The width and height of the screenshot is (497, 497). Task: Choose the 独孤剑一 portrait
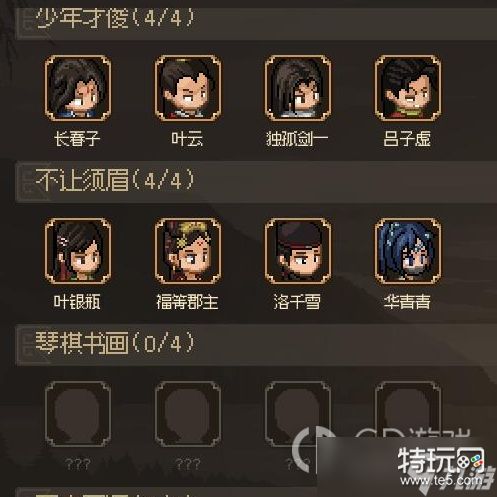pyautogui.click(x=298, y=88)
